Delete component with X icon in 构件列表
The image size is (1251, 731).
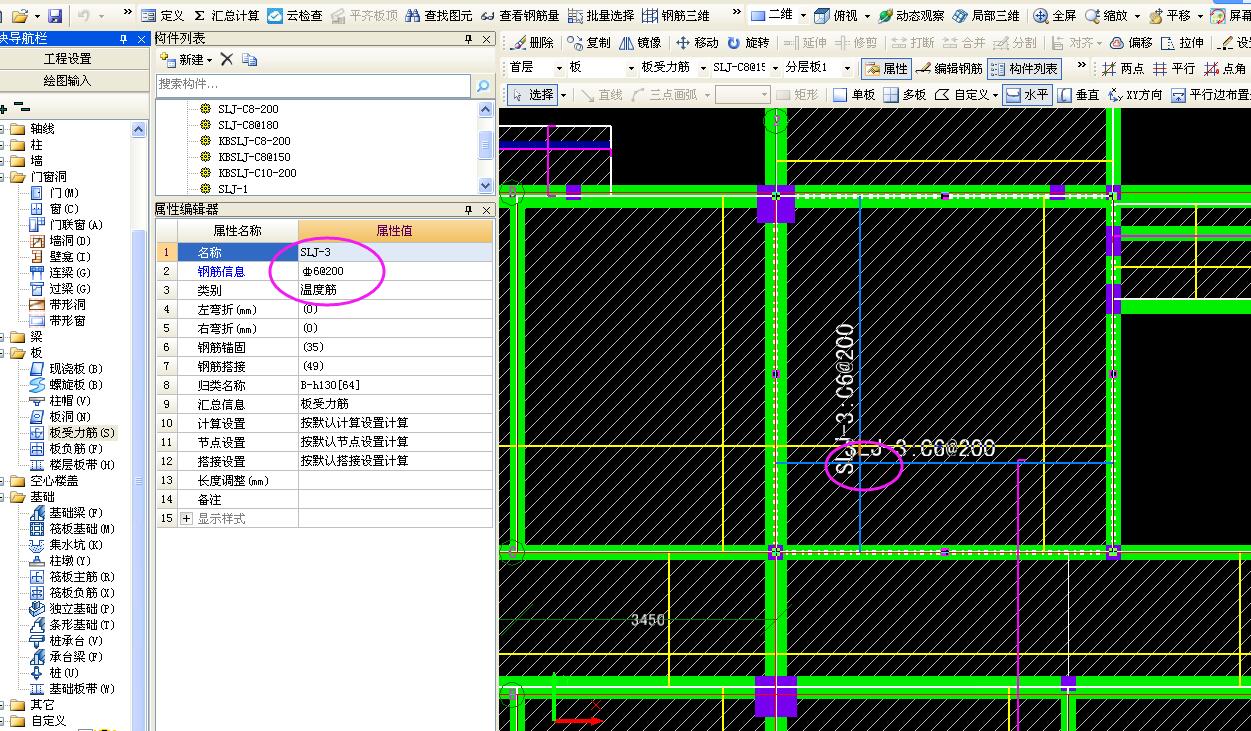tap(227, 60)
